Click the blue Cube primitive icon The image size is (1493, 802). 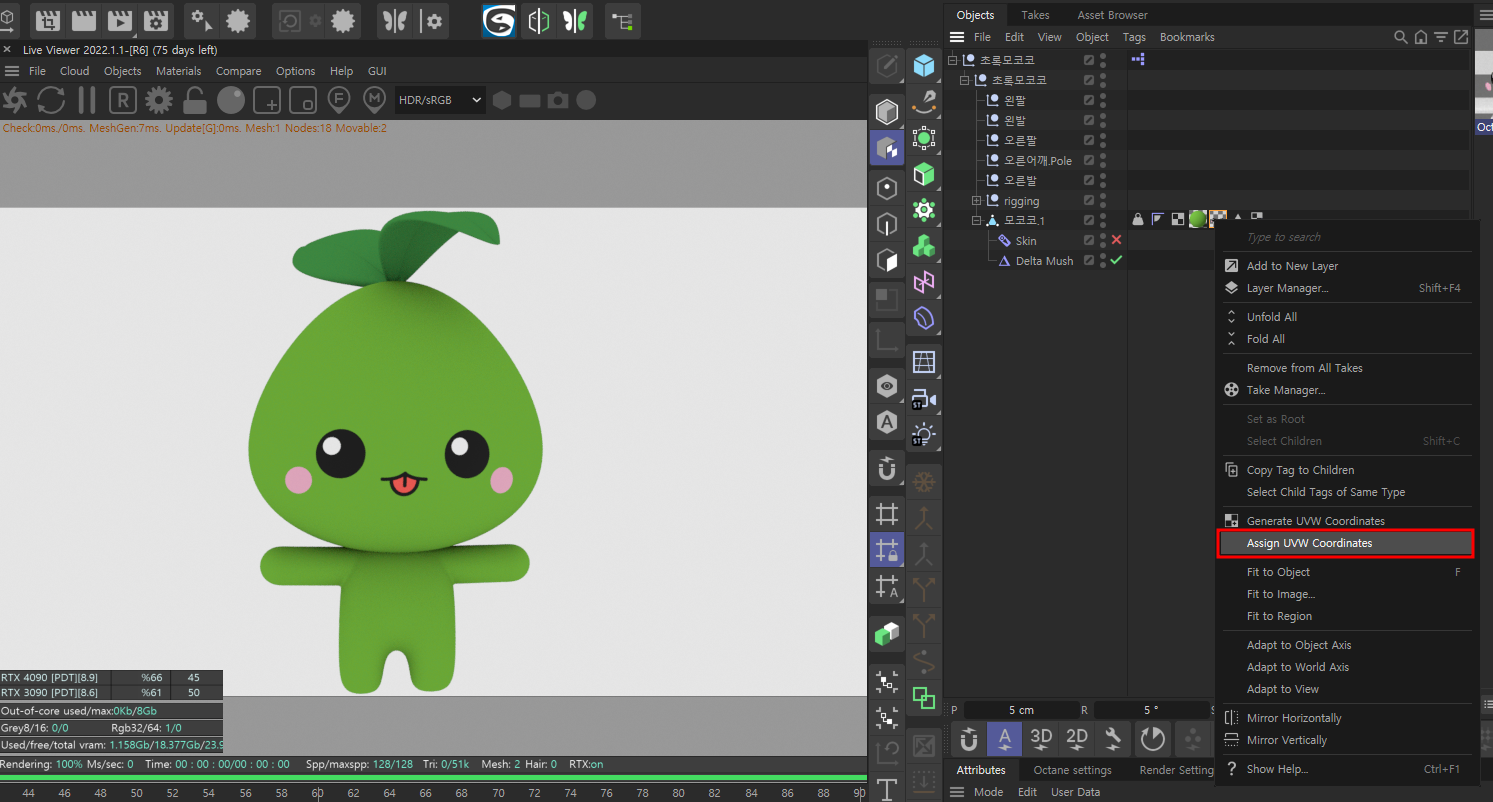(x=924, y=65)
